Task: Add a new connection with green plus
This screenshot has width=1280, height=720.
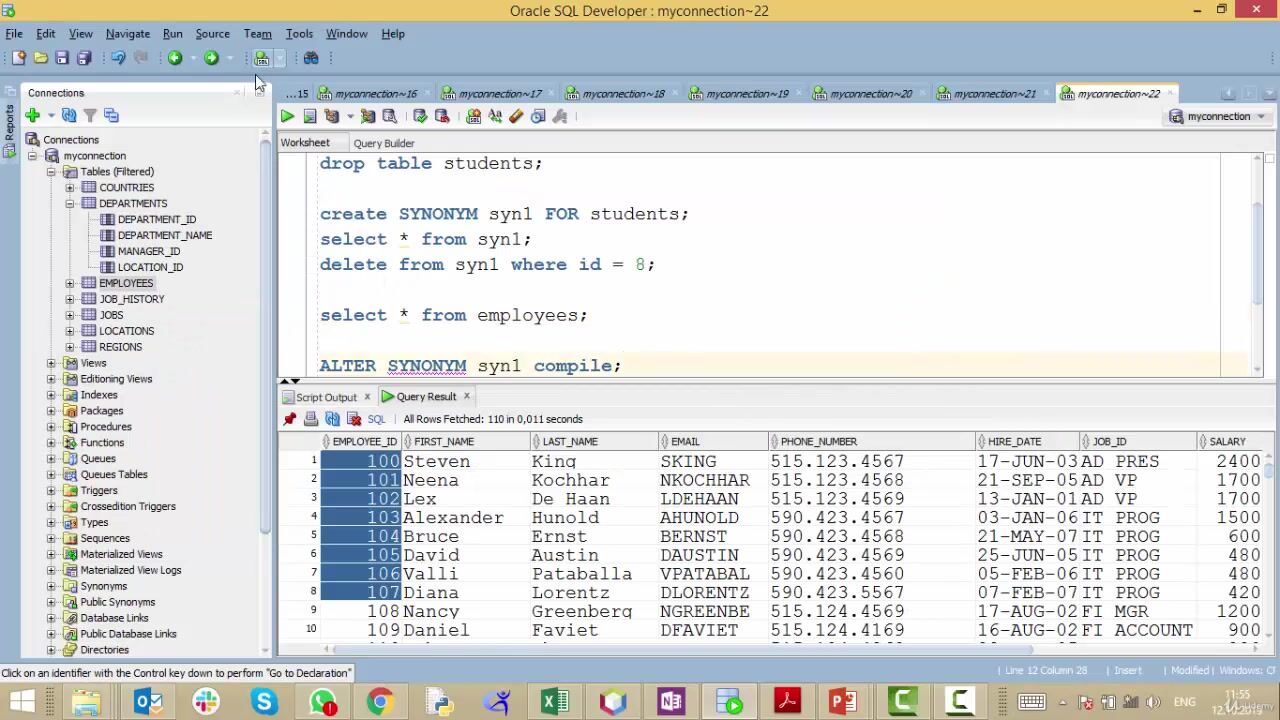Action: (x=32, y=116)
